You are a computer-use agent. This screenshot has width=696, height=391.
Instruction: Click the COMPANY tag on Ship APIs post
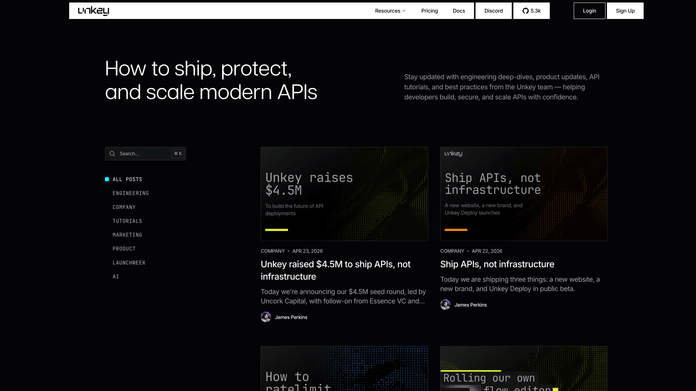click(452, 251)
